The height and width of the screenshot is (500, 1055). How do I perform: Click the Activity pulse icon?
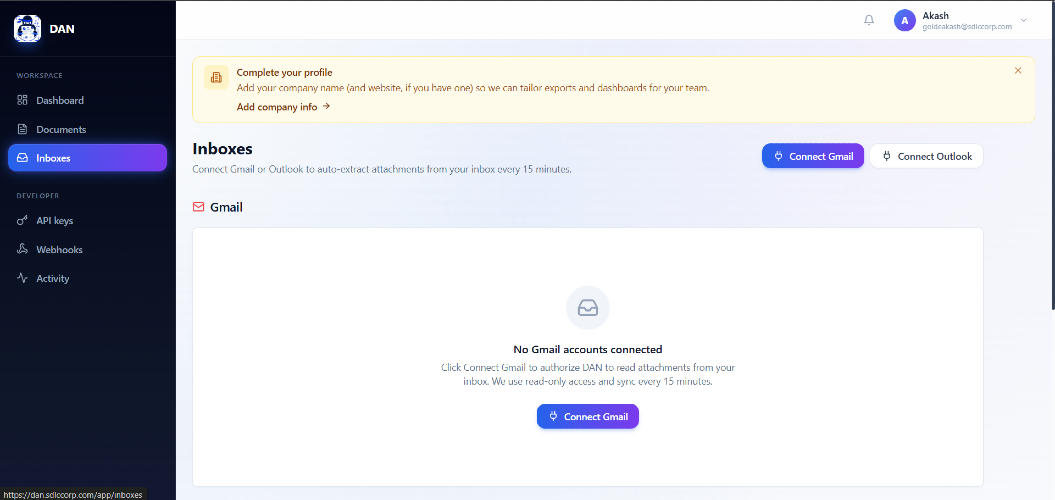[22, 278]
